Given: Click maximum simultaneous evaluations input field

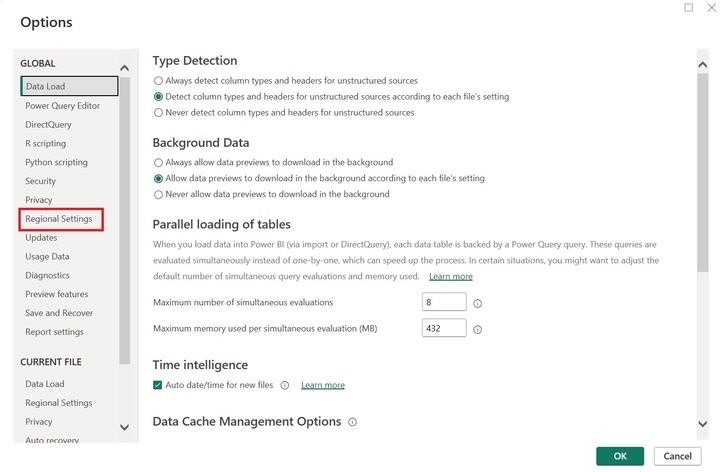Looking at the screenshot, I should coord(444,302).
